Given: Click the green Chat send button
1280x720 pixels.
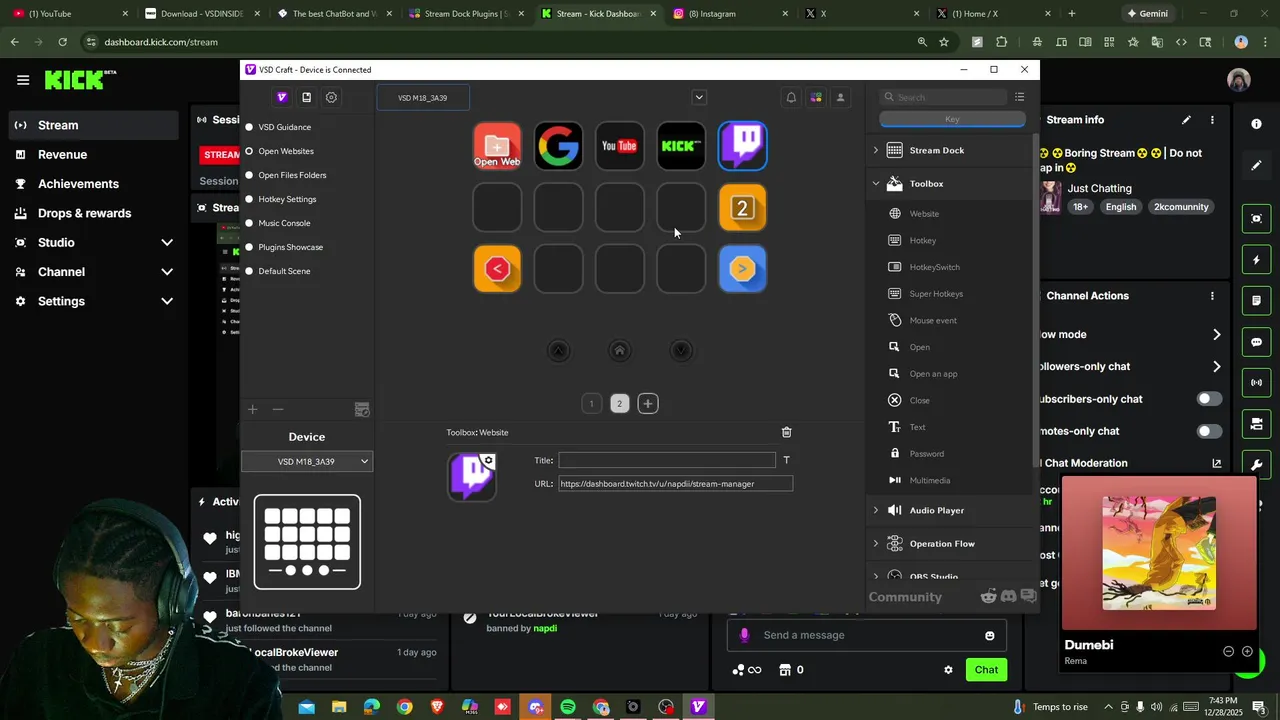Looking at the screenshot, I should point(986,670).
